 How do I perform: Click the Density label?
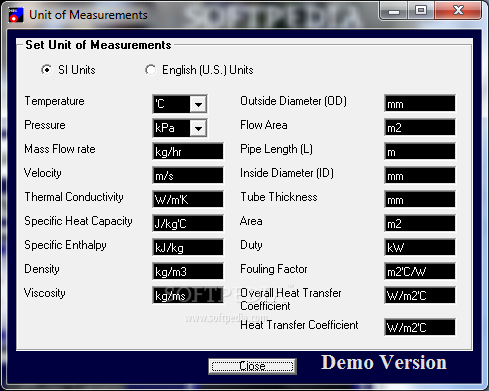(x=42, y=269)
